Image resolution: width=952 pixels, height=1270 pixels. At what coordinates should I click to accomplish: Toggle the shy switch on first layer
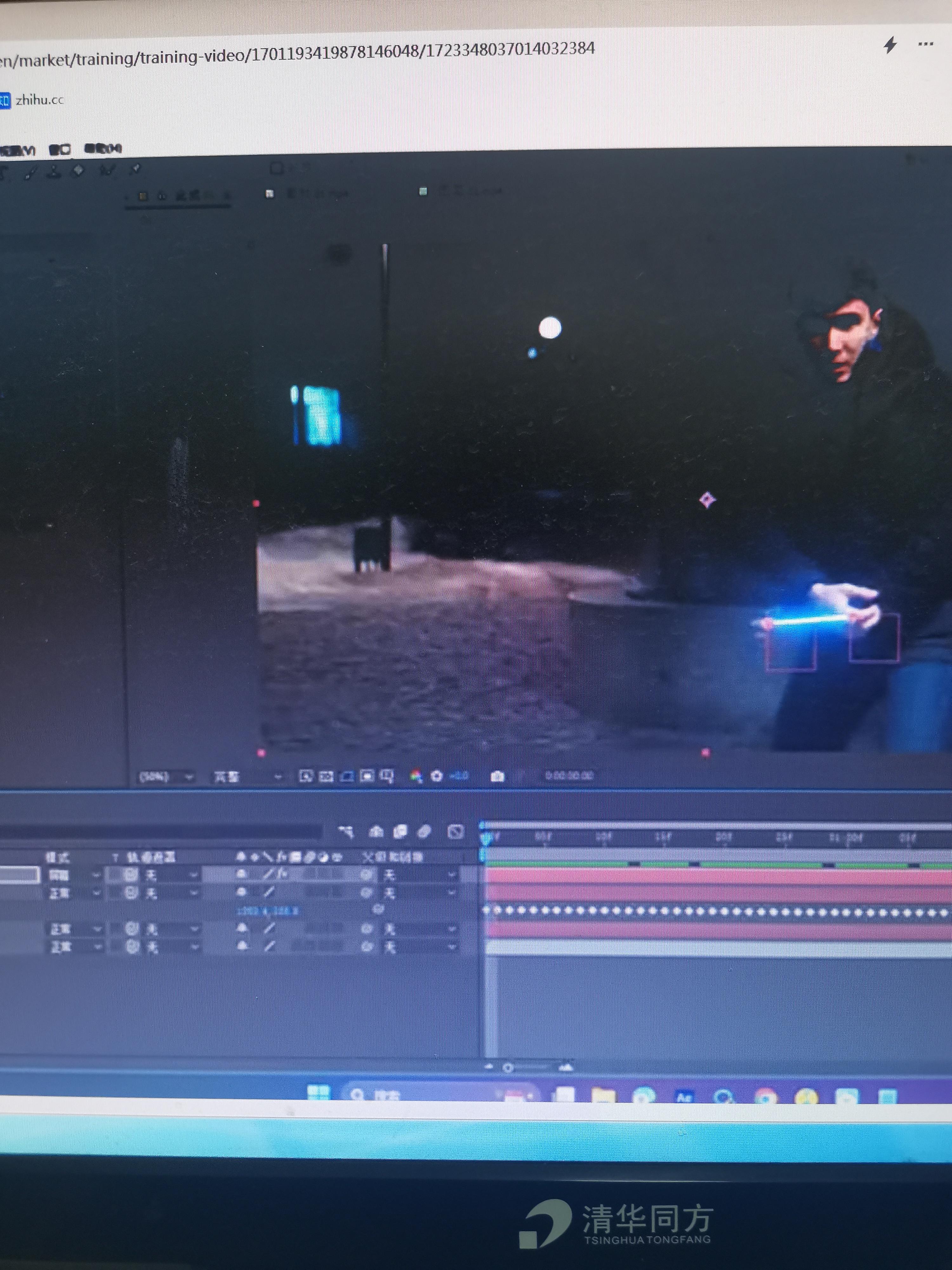click(241, 874)
